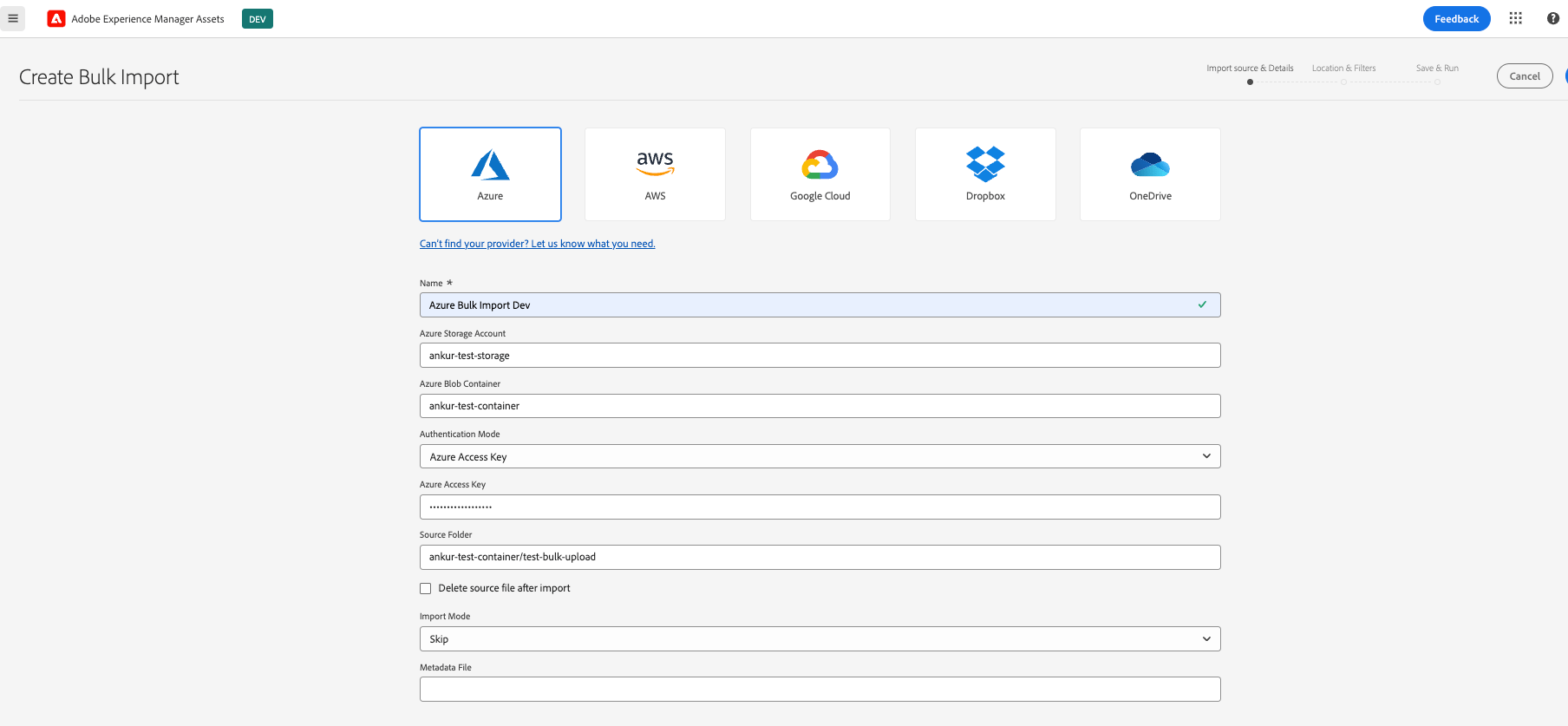Go to Location & Filters step

pos(1343,69)
